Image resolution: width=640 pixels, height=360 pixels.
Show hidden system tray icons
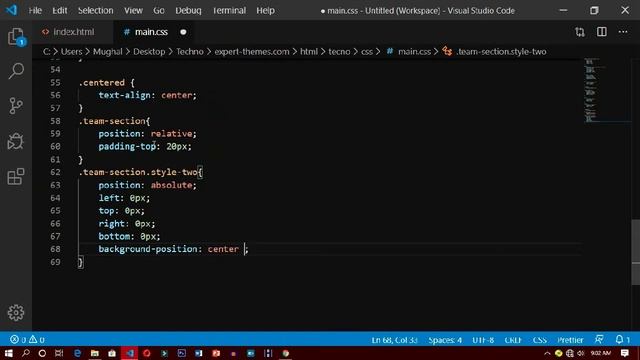547,353
